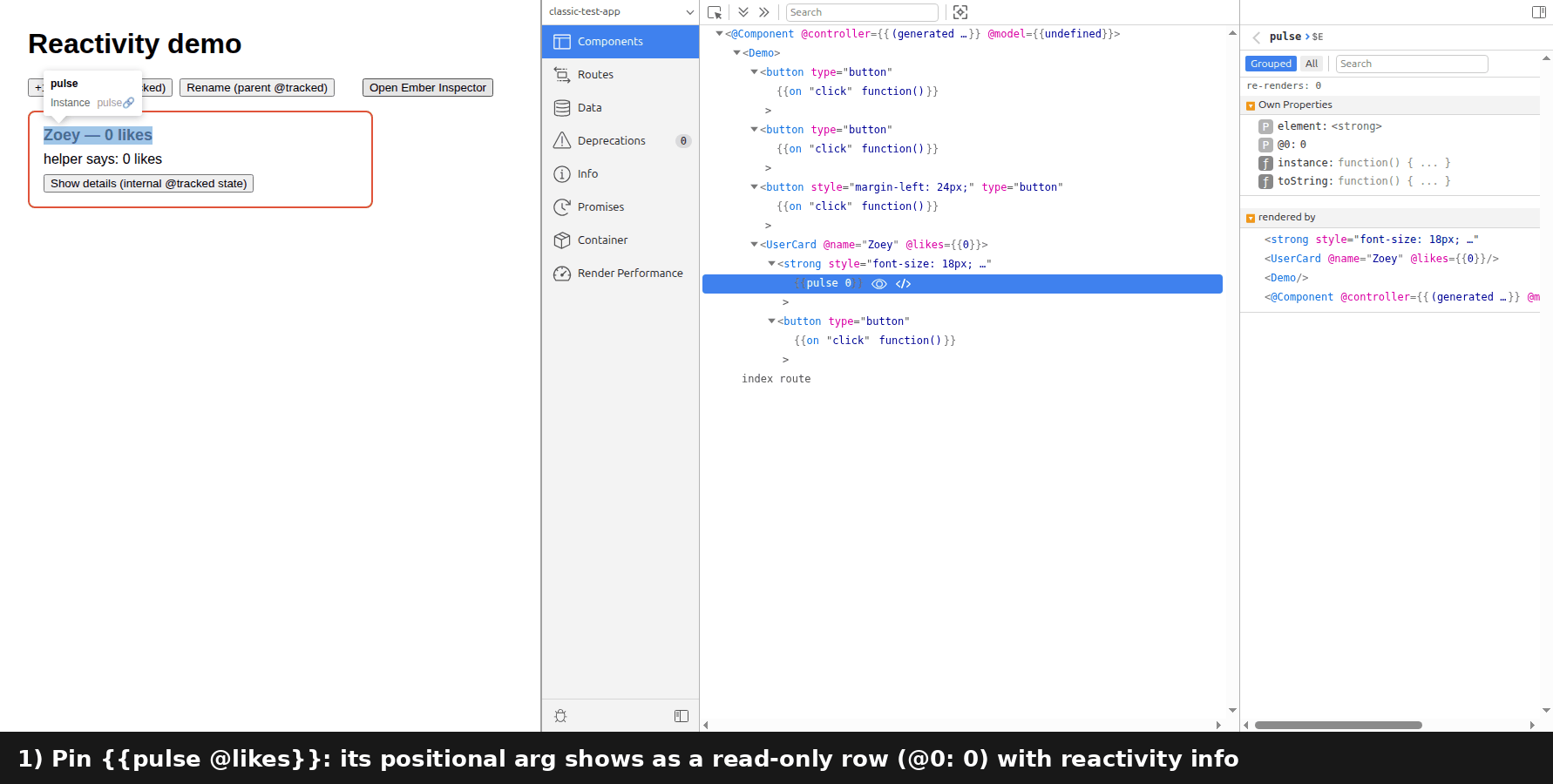Toggle the inspector panel layout icon in the top-right corner
The height and width of the screenshot is (784, 1553).
[1539, 12]
